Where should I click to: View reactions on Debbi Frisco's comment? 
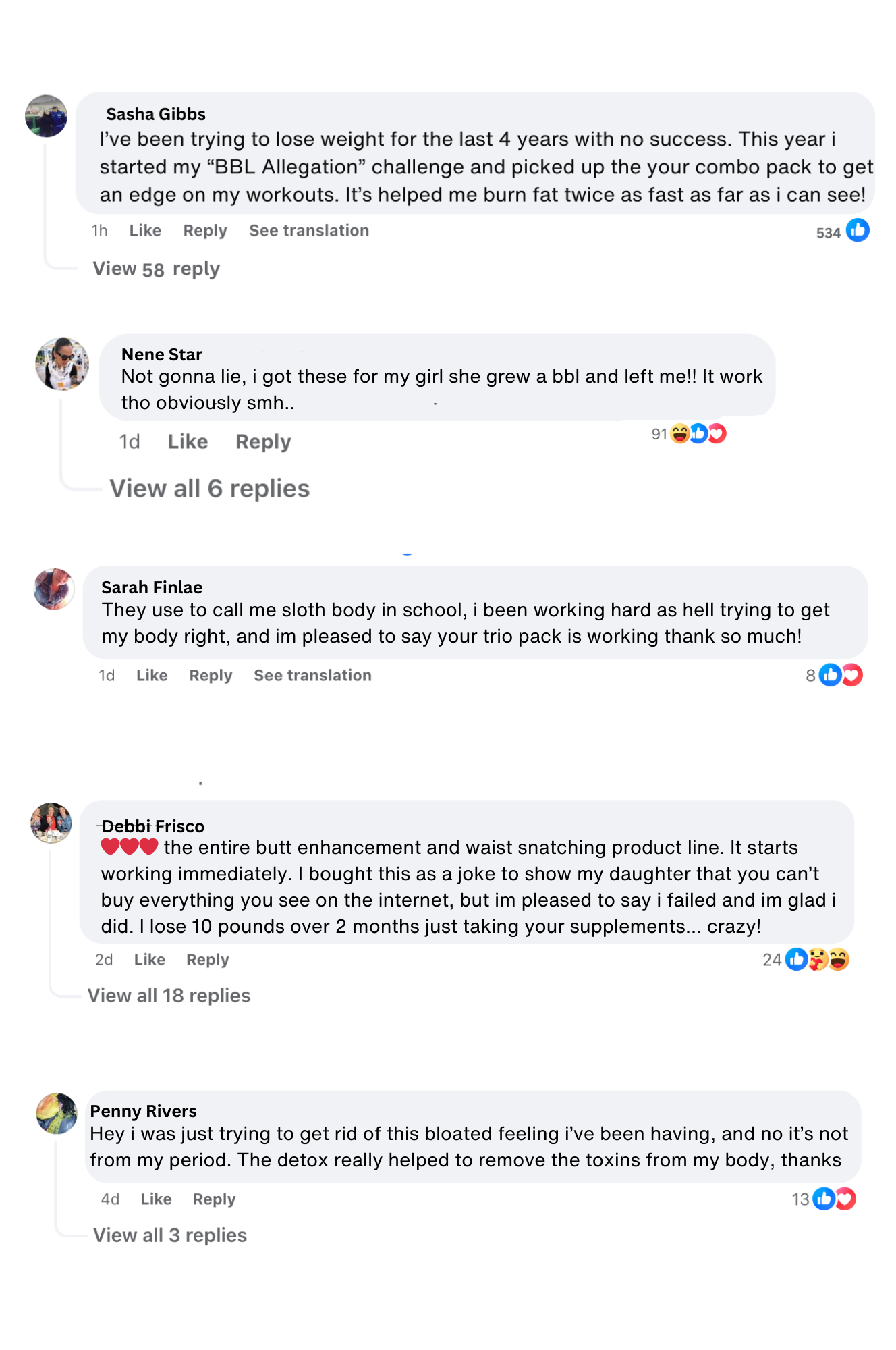[817, 959]
